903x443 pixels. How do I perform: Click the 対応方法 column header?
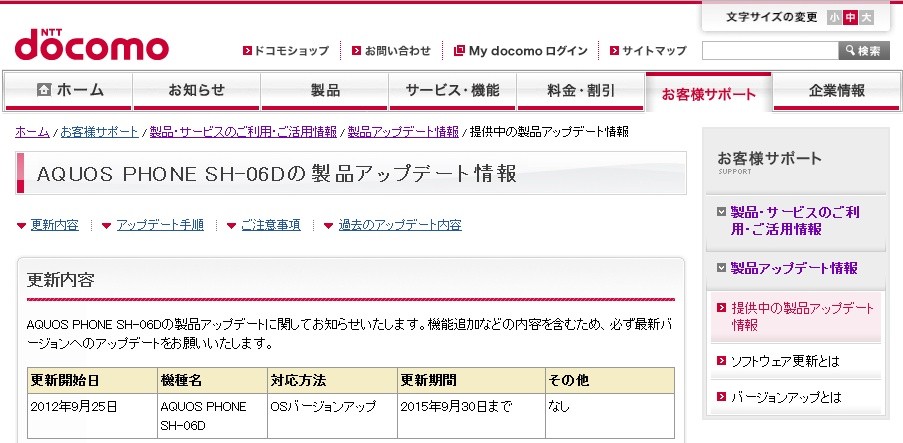[x=332, y=381]
